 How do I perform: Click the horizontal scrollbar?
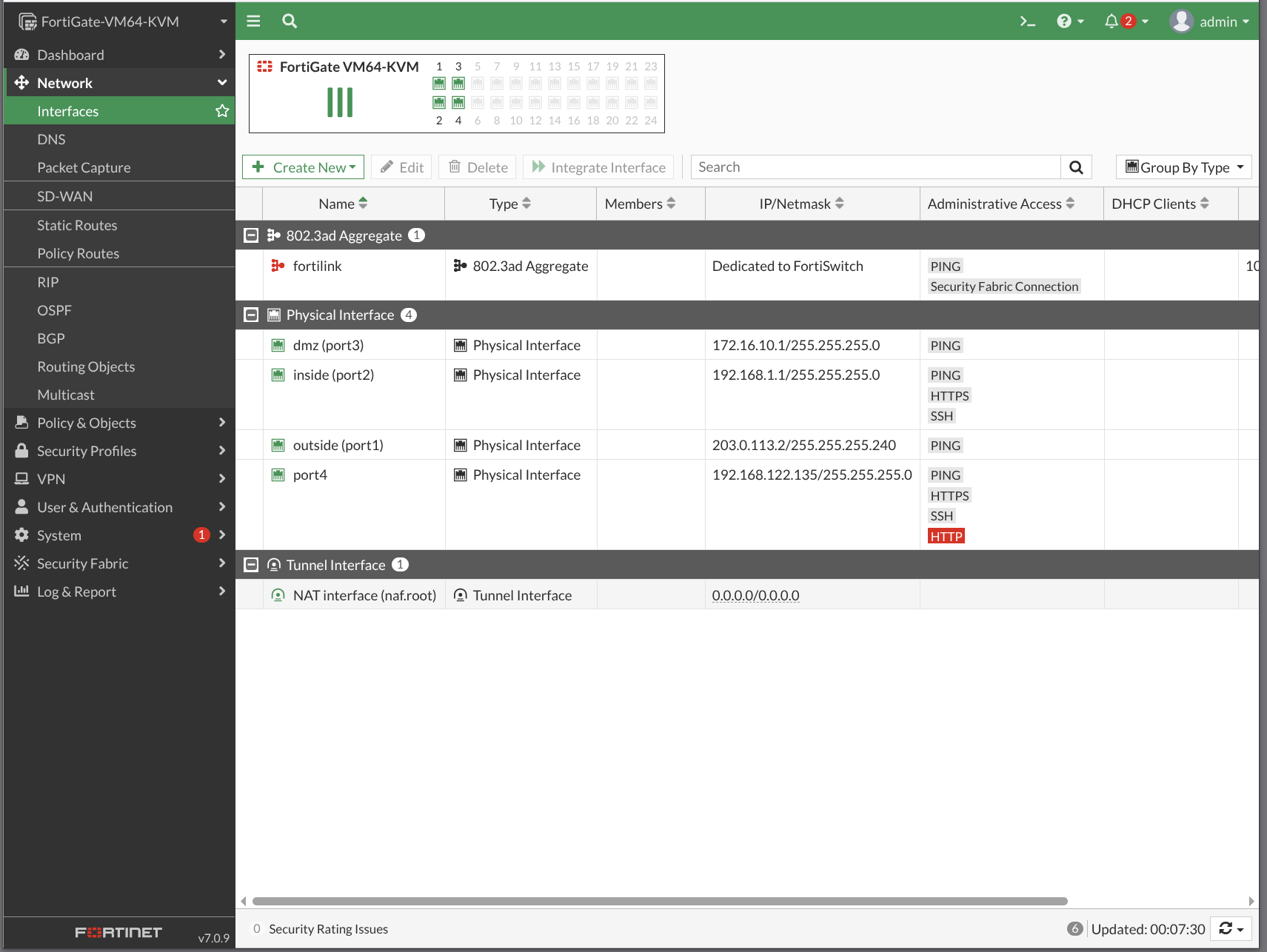(660, 901)
